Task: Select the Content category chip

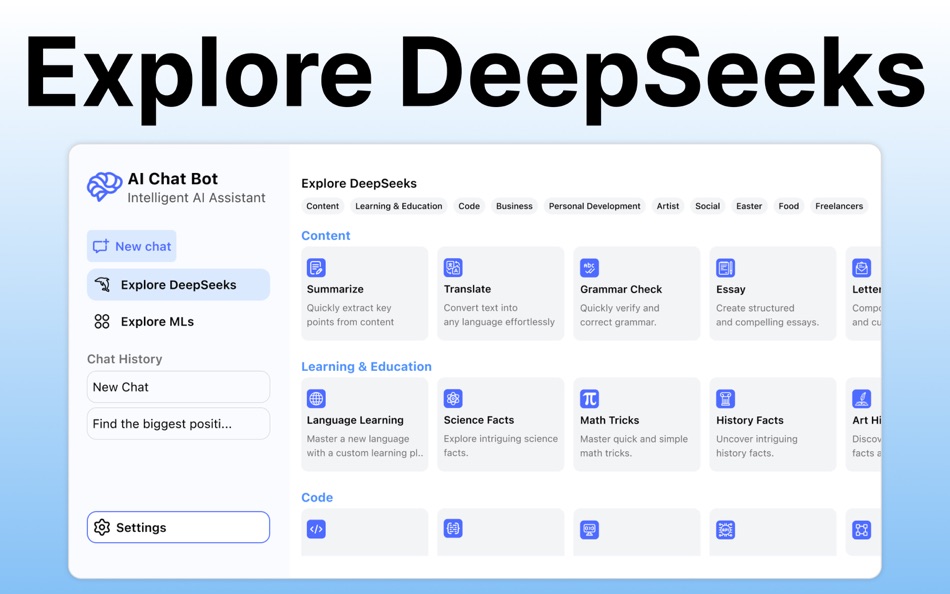Action: [322, 206]
